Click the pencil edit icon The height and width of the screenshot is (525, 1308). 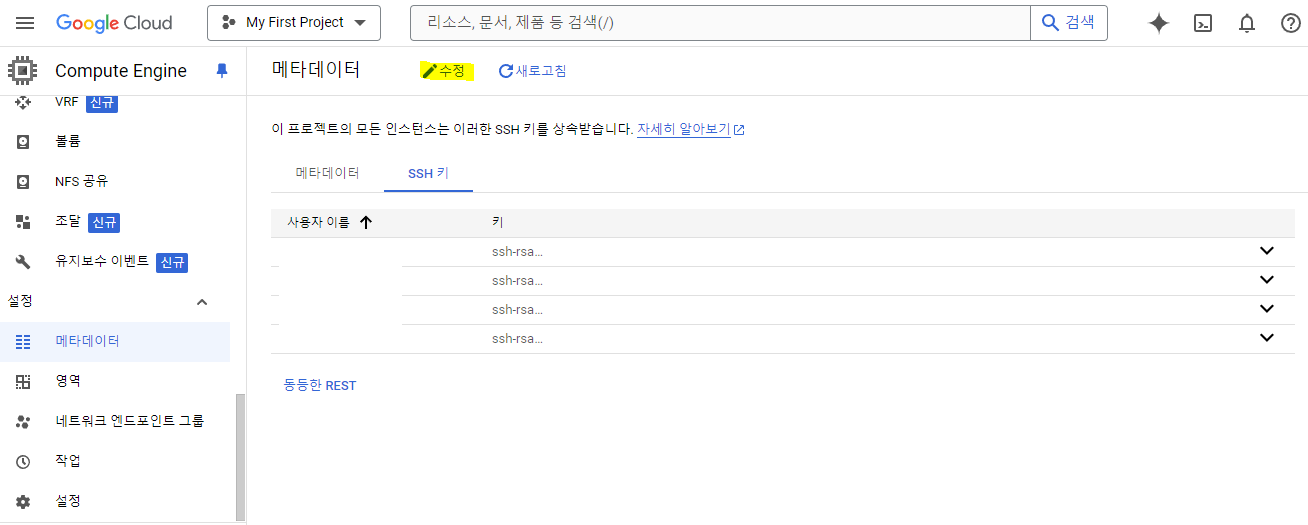(x=430, y=71)
